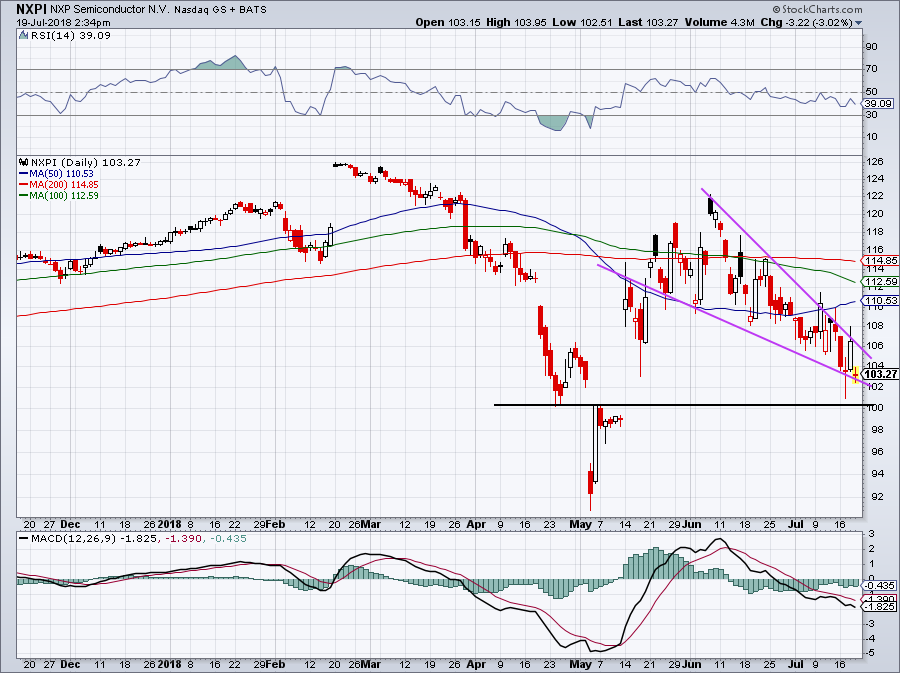Select the Open 103.15 value

click(x=448, y=22)
